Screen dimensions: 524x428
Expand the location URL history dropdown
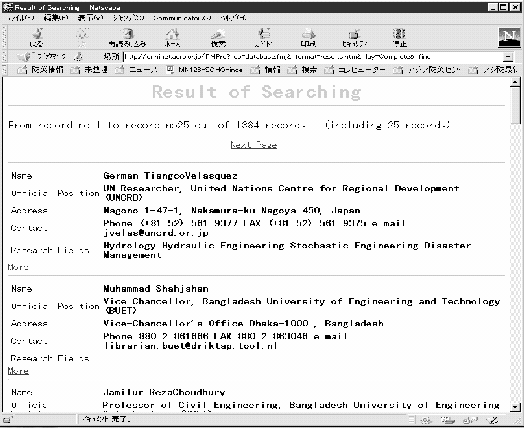(508, 57)
